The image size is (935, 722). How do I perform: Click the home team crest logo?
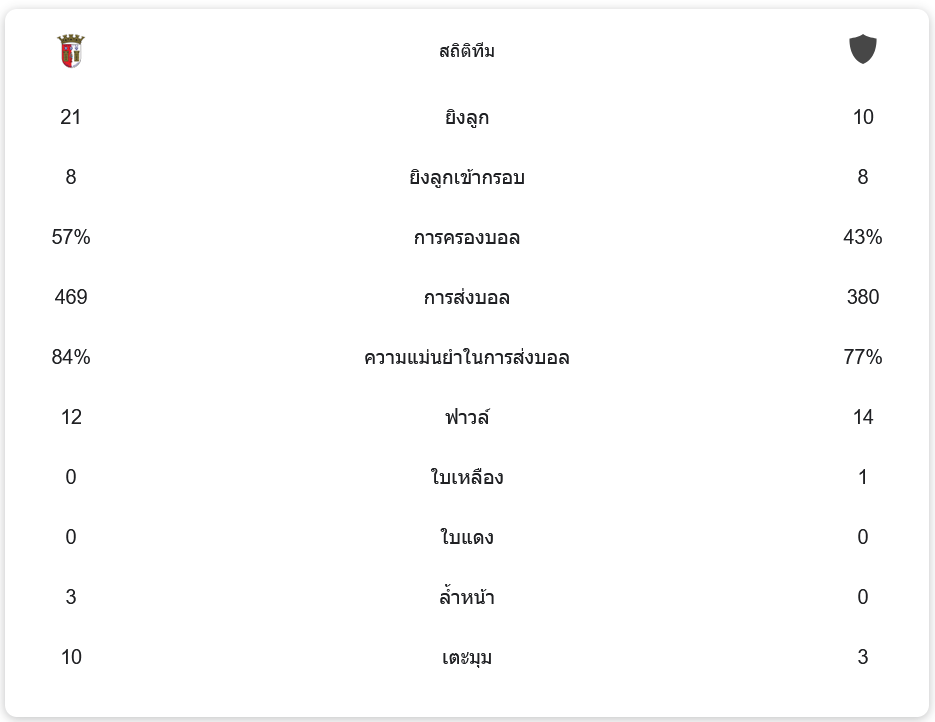coord(70,50)
